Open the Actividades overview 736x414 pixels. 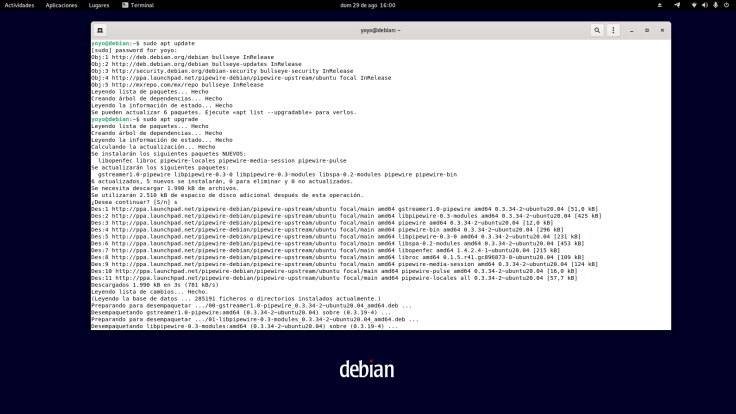click(x=19, y=6)
